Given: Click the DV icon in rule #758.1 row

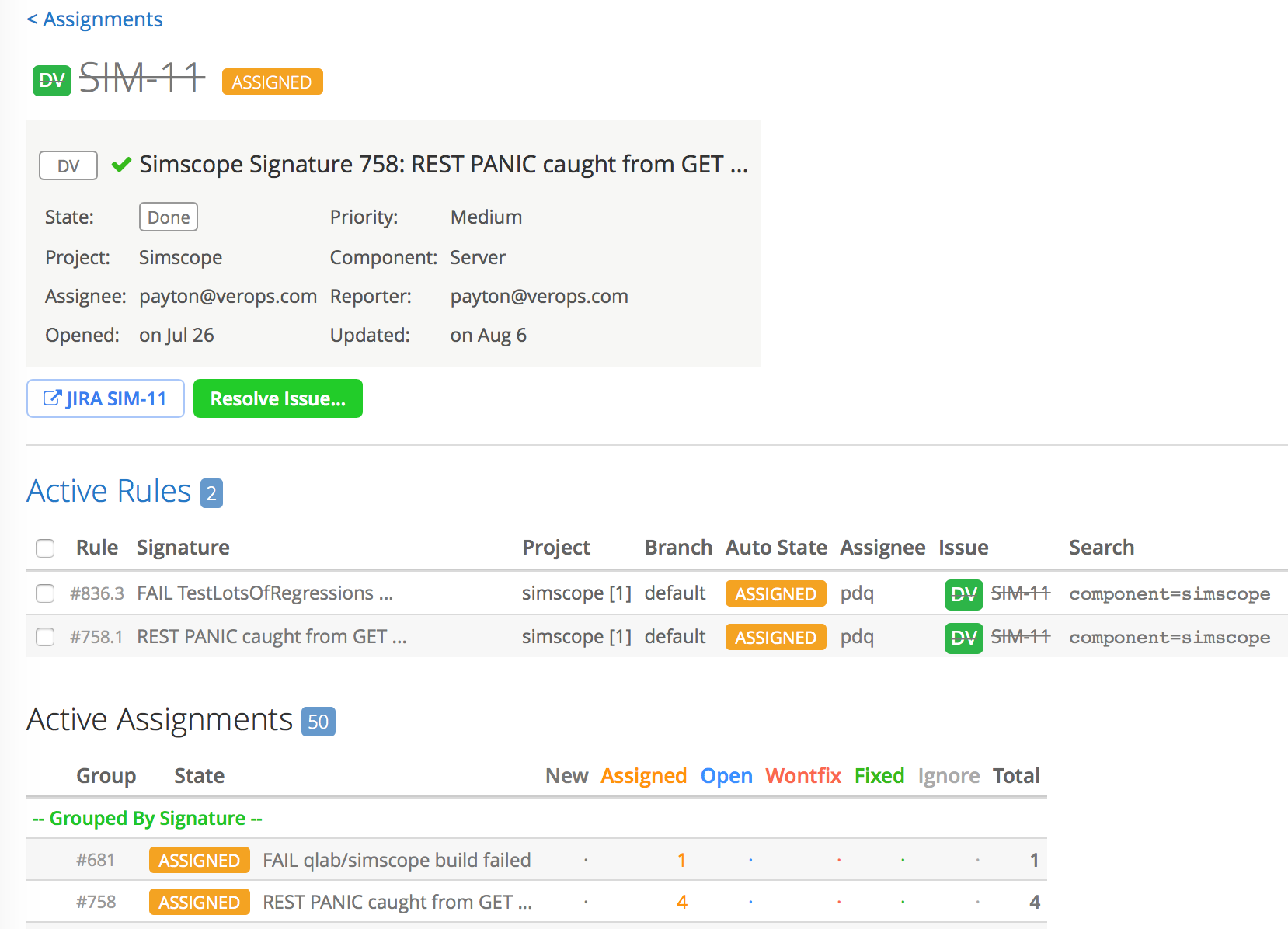Looking at the screenshot, I should [x=963, y=638].
